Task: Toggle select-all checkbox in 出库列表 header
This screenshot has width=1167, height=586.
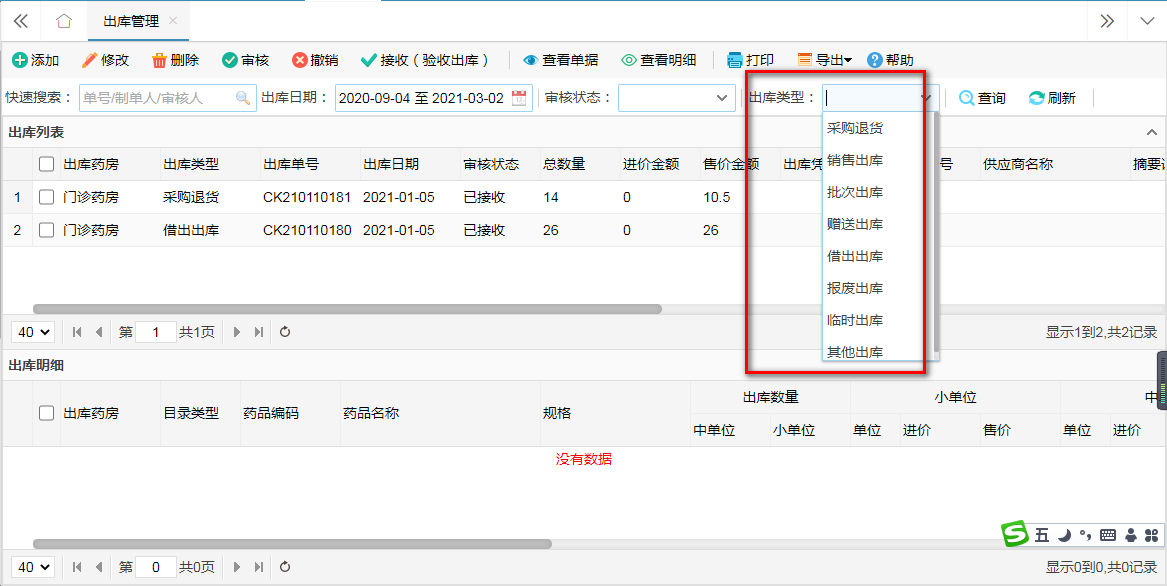Action: click(x=46, y=164)
